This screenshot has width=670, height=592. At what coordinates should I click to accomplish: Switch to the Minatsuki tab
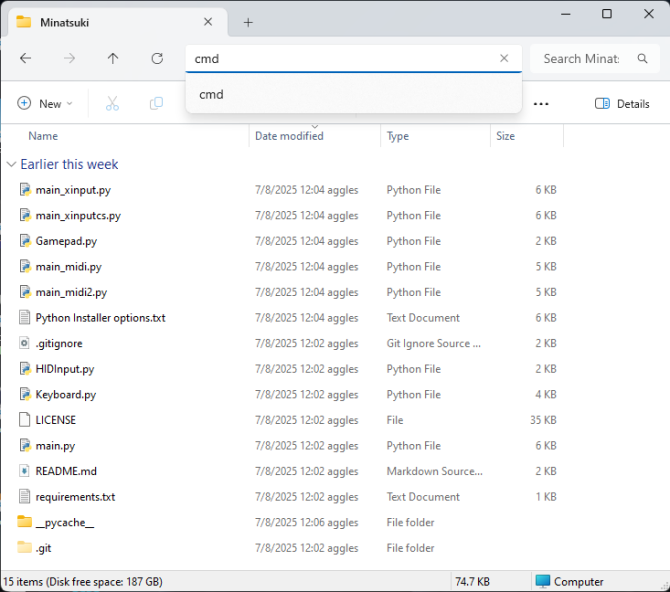(x=116, y=22)
